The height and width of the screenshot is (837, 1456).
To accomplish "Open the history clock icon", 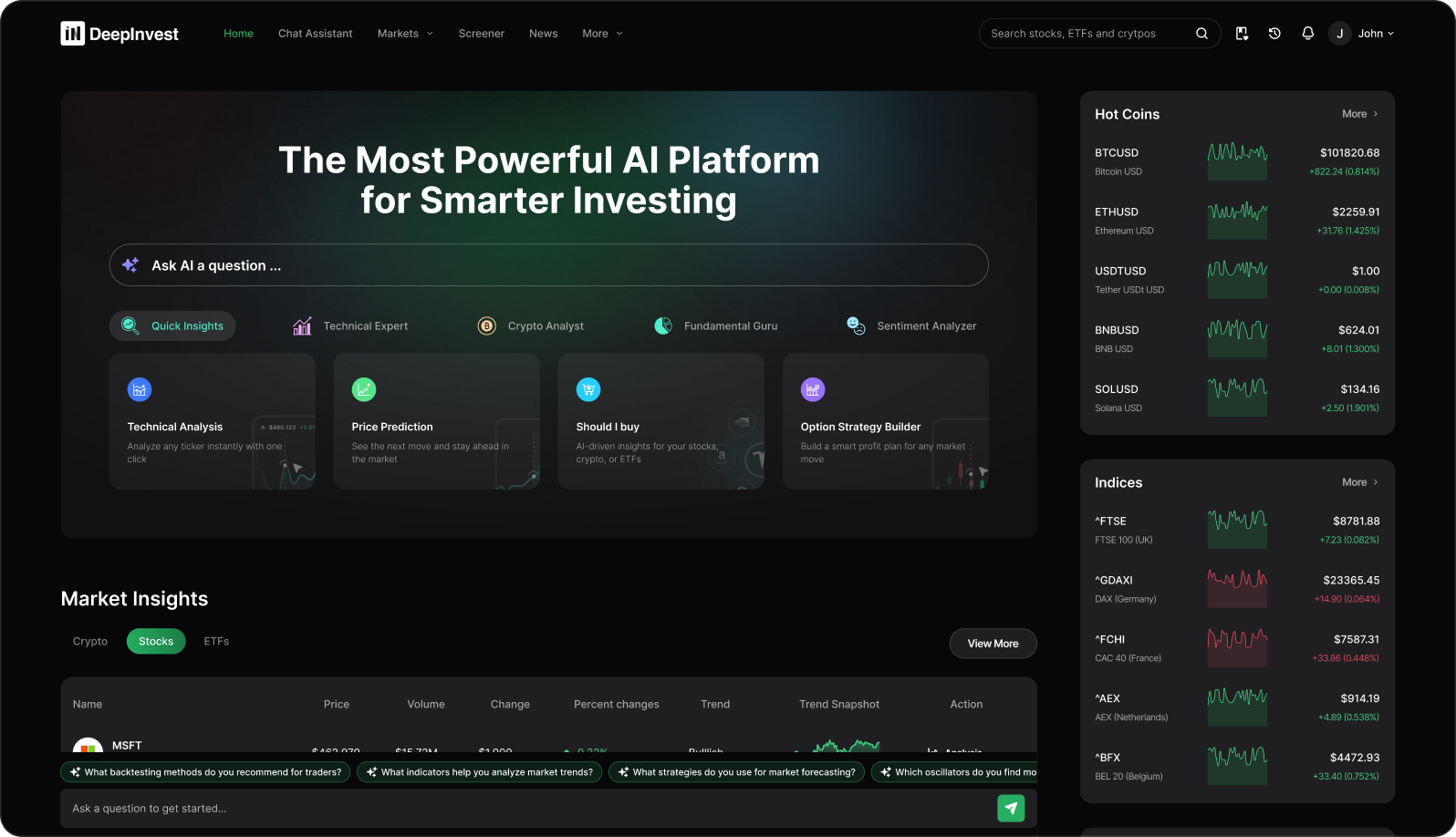I will [1274, 34].
